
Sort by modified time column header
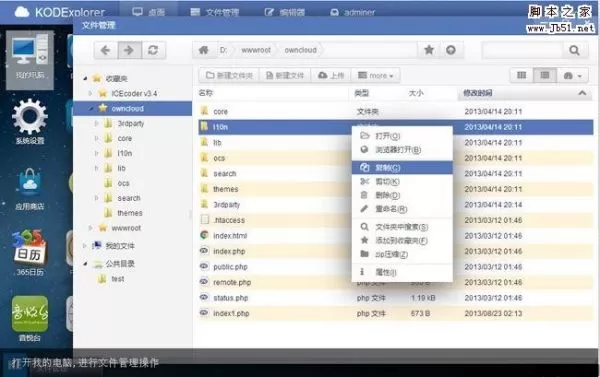525,93
